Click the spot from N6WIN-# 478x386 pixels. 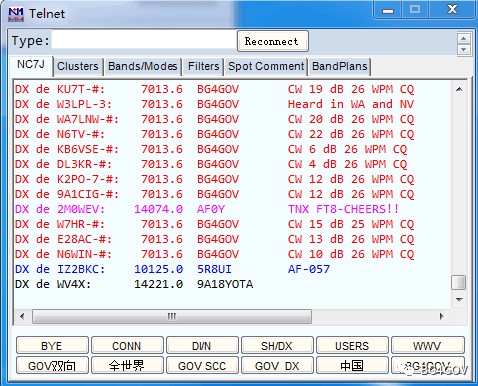tap(215, 254)
